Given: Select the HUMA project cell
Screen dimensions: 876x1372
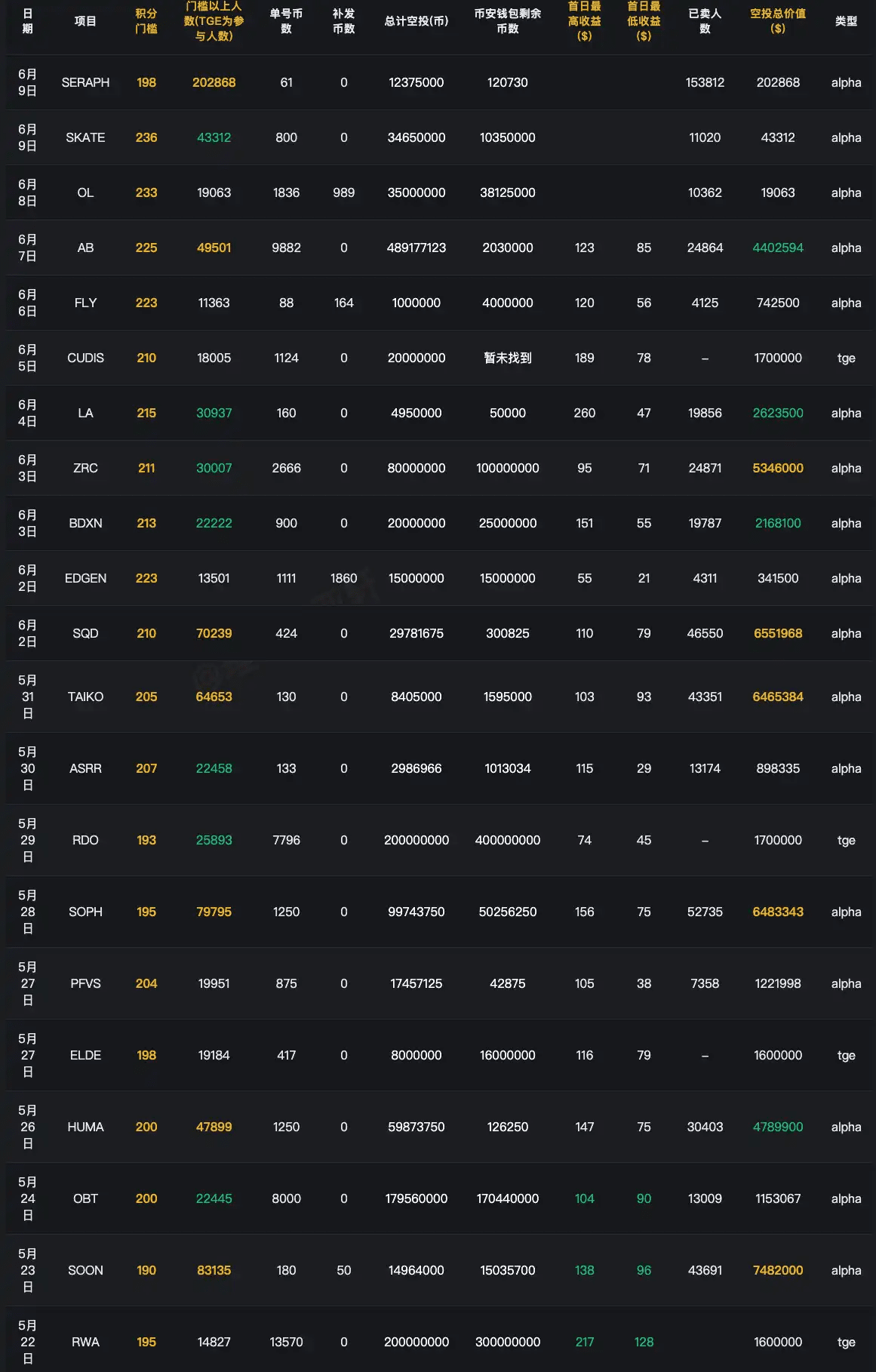Looking at the screenshot, I should pyautogui.click(x=85, y=1127).
